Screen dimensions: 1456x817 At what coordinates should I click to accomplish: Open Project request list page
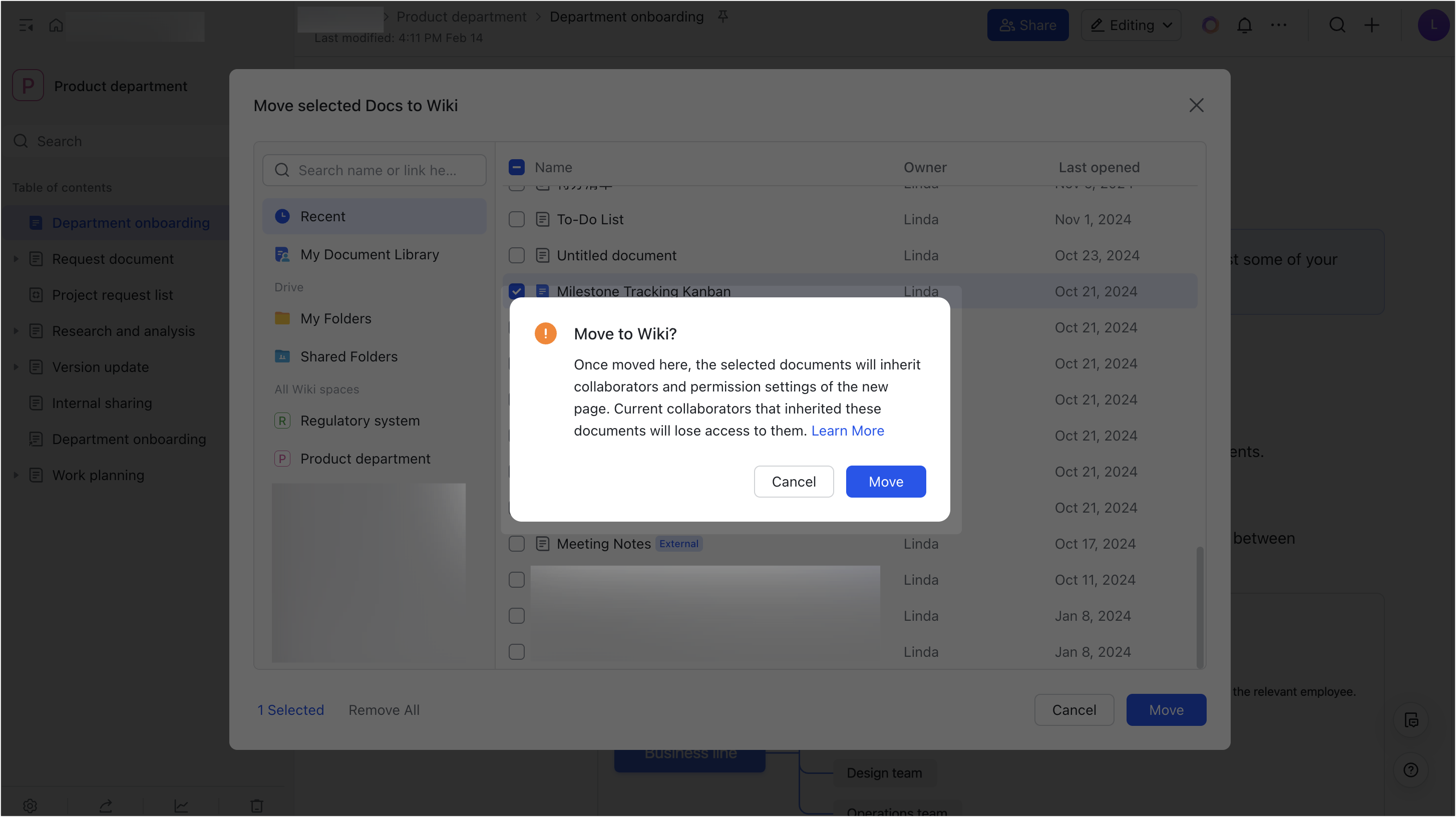pyautogui.click(x=113, y=295)
